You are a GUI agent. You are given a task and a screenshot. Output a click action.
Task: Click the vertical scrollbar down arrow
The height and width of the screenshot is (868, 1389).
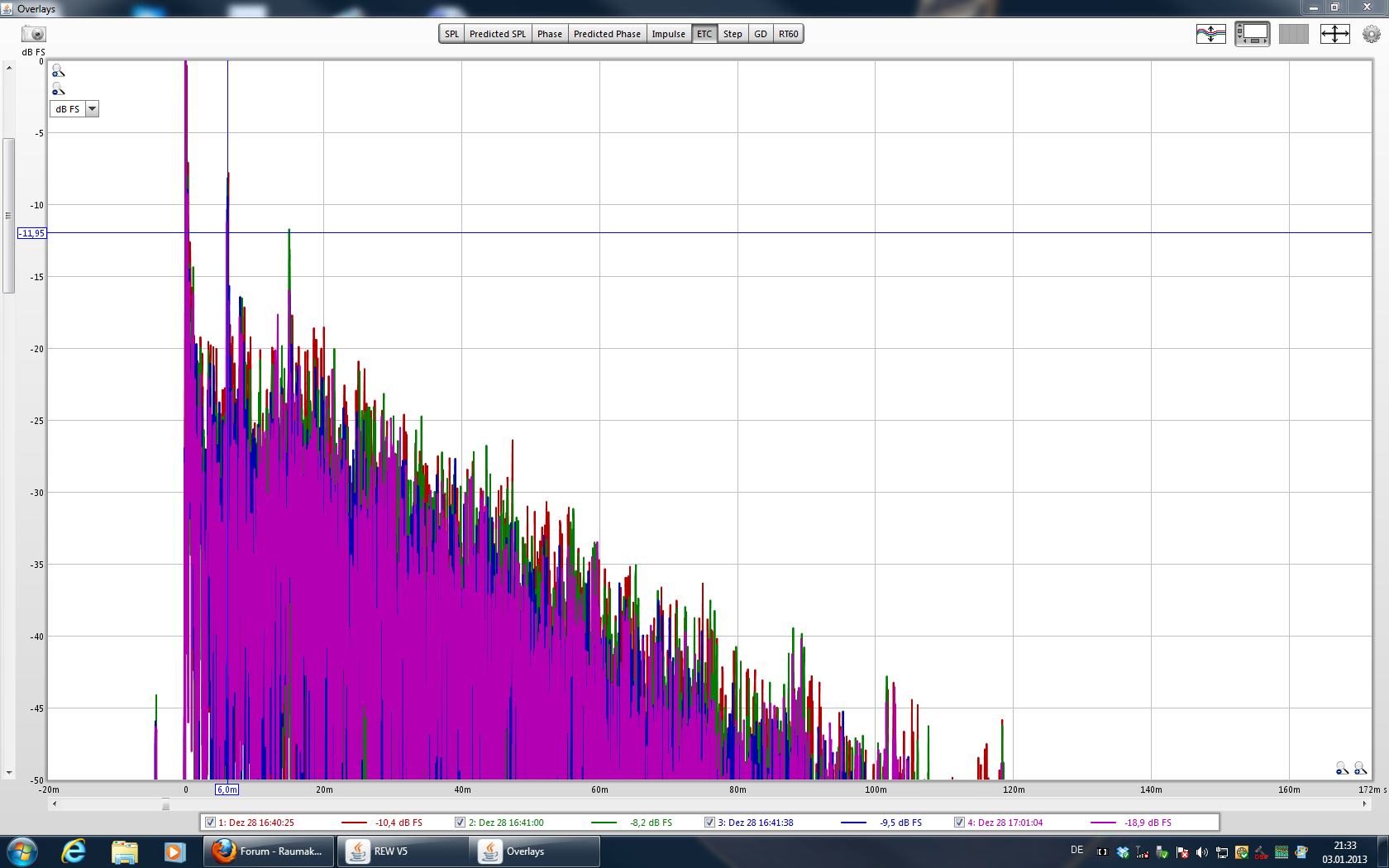[9, 773]
